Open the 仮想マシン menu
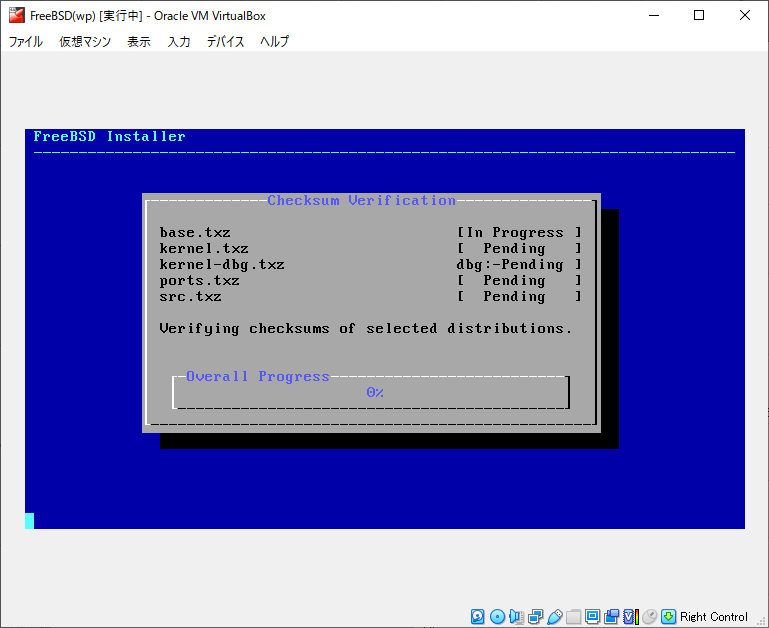Screen dimensions: 769x628 [x=85, y=41]
